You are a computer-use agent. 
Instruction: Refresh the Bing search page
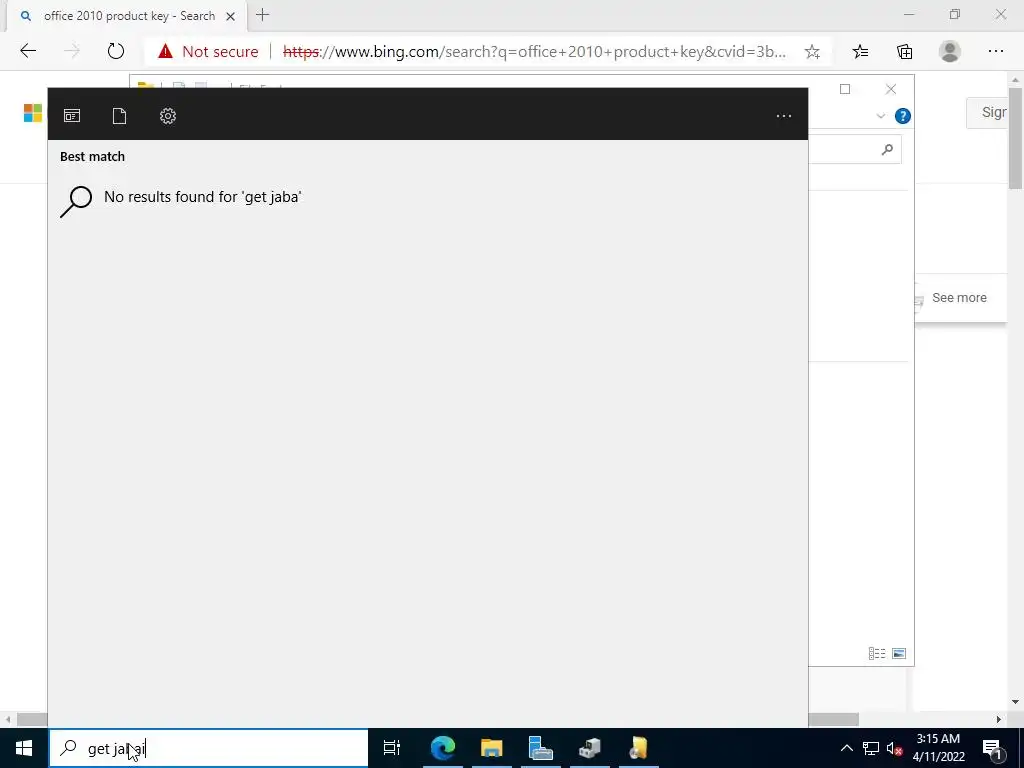coord(116,51)
